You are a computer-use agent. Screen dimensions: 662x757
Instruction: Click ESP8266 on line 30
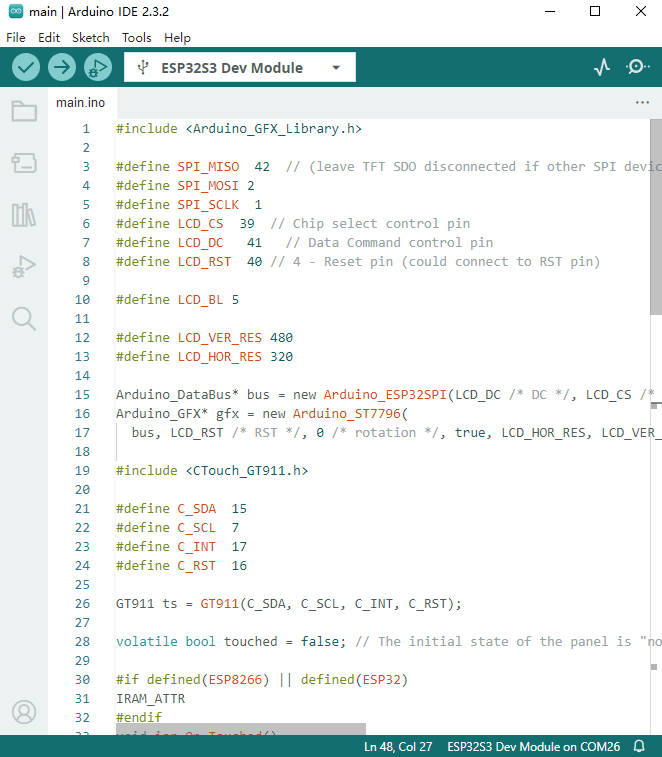[x=235, y=680]
